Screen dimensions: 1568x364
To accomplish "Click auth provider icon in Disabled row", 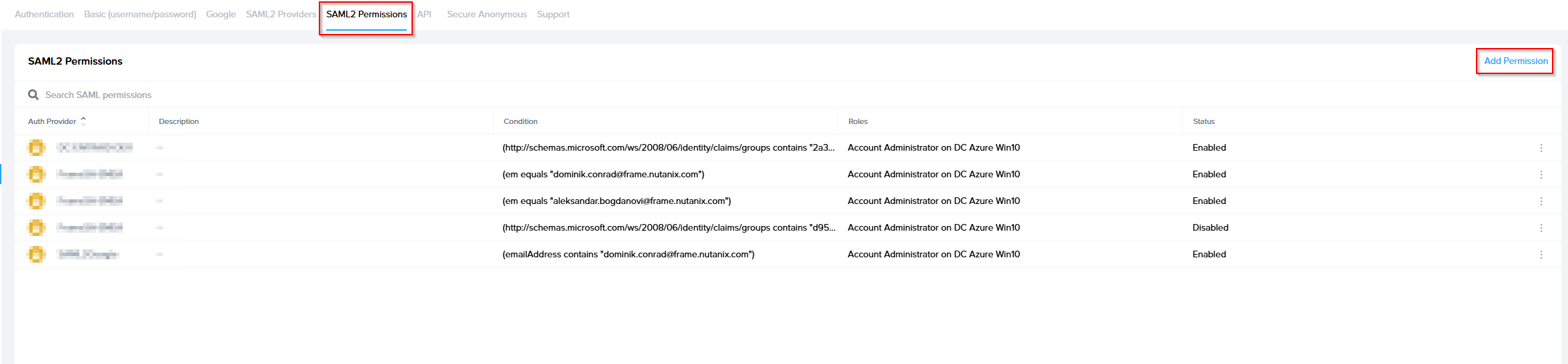I will click(37, 227).
